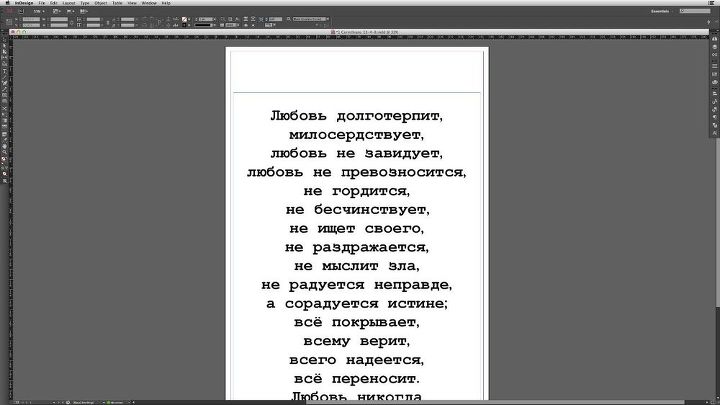This screenshot has width=720, height=405.
Task: Activate the Hand tool
Action: (5, 148)
